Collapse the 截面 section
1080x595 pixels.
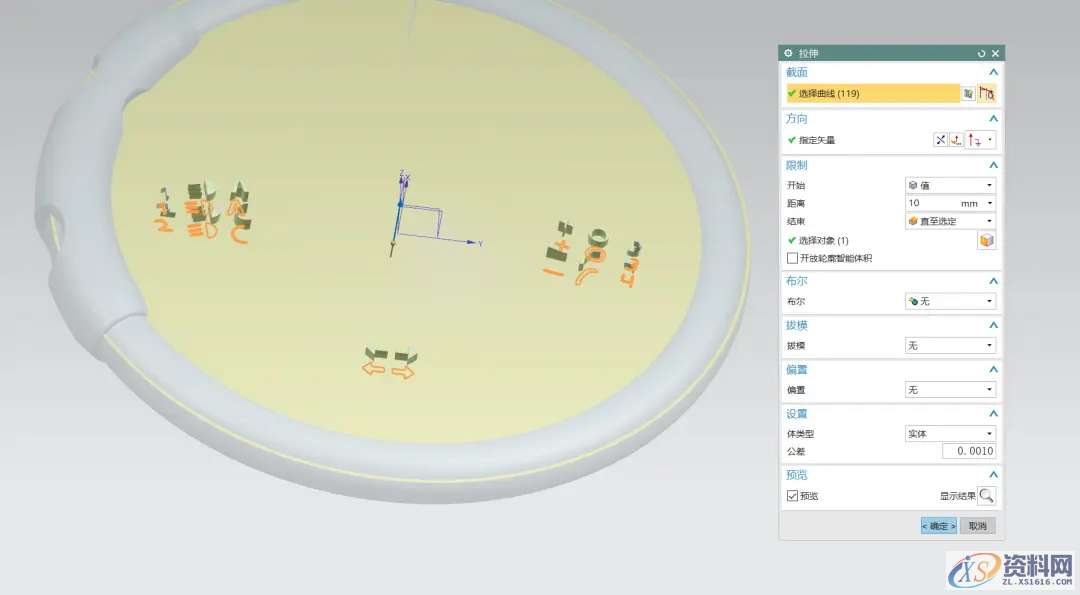pyautogui.click(x=992, y=72)
